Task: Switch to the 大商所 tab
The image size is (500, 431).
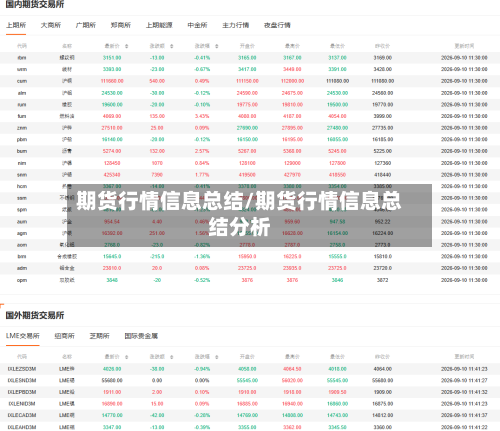Action: point(51,25)
